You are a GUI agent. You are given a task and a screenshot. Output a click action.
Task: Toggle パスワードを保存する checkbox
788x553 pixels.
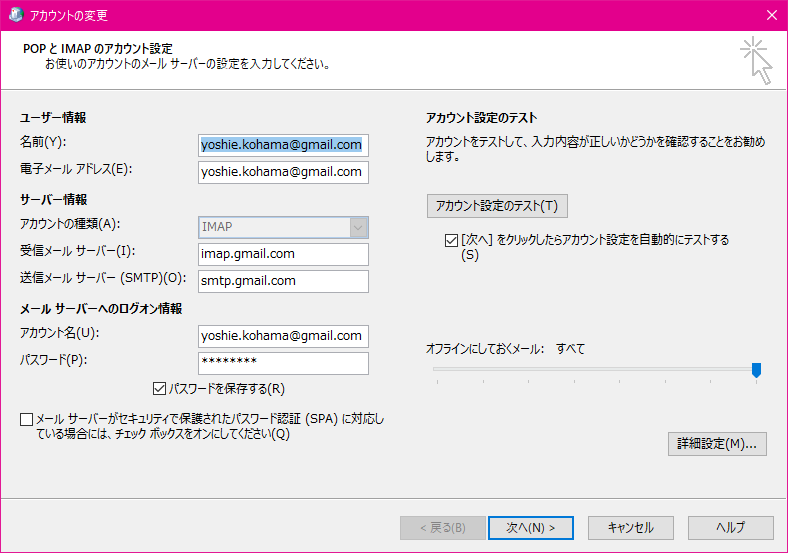[x=159, y=389]
